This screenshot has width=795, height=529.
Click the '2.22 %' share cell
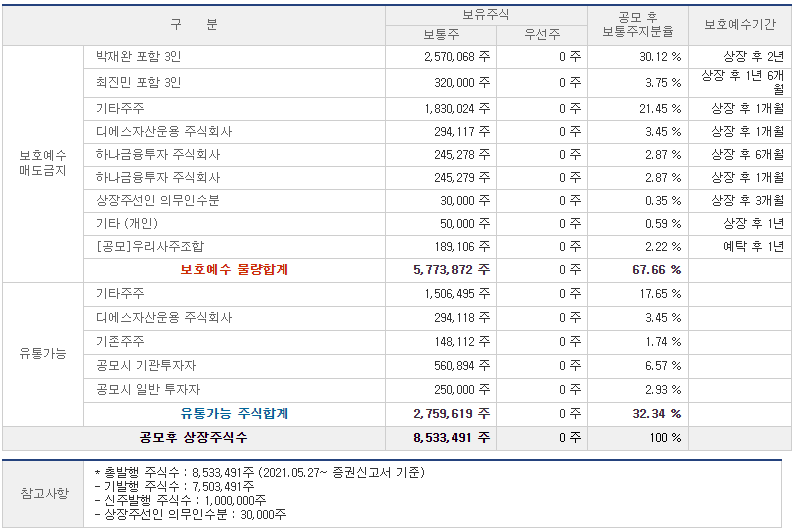tap(663, 247)
